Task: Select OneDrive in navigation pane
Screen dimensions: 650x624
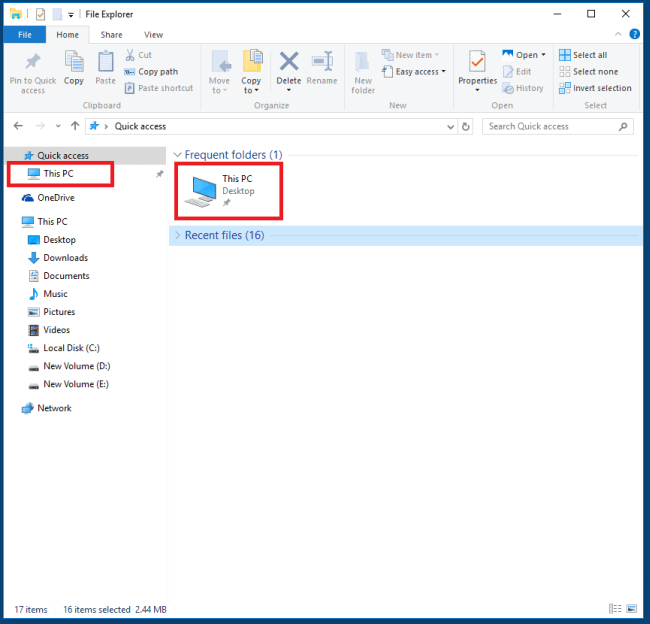Action: point(48,198)
